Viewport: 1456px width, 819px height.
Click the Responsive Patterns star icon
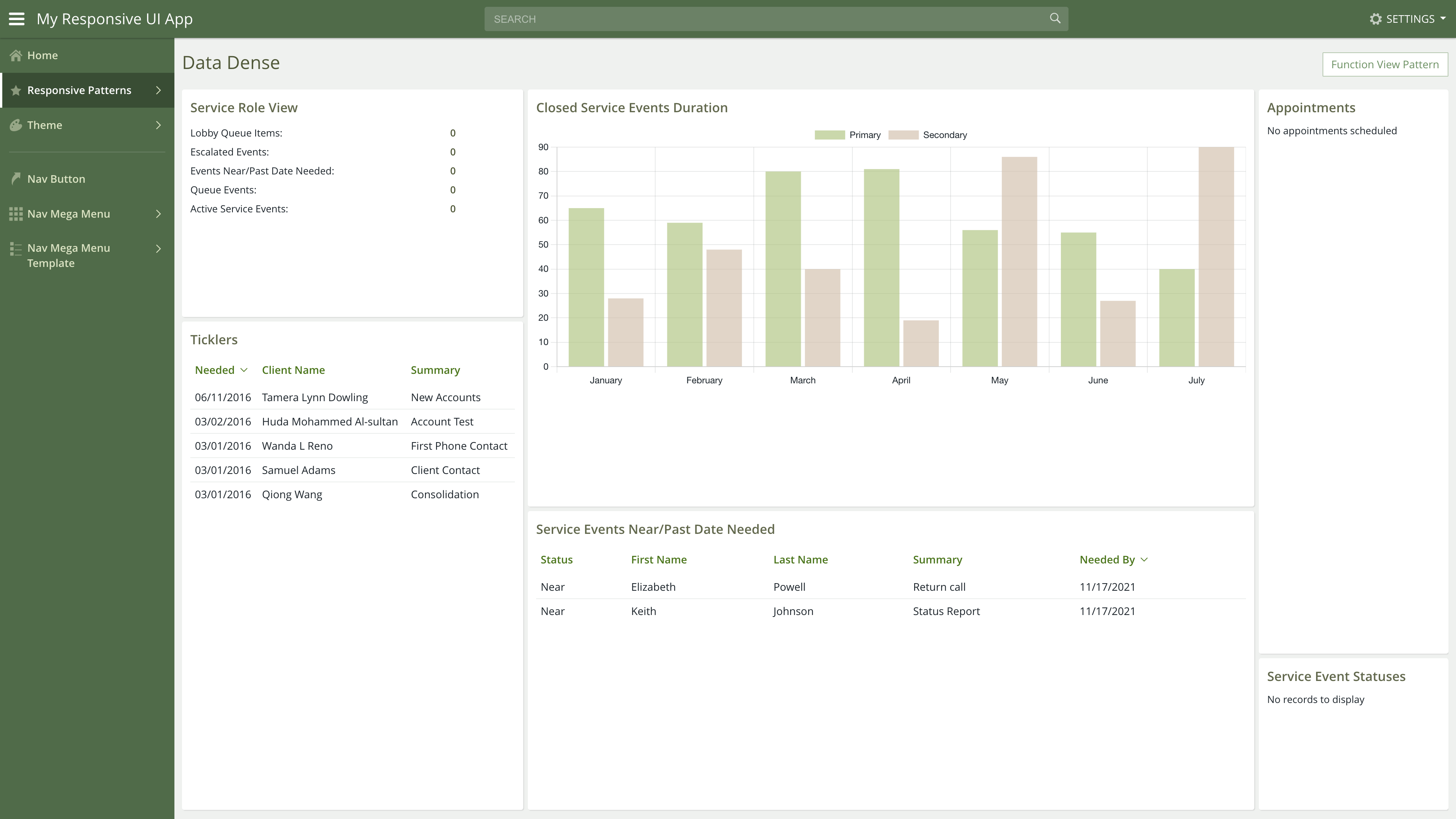tap(16, 91)
